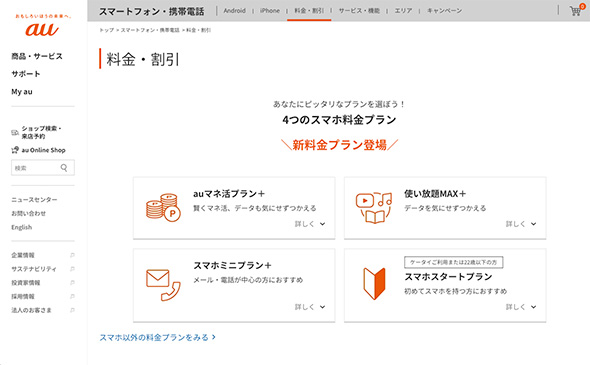Click external link icon beside 企業情報
This screenshot has width=590, height=365.
(72, 255)
